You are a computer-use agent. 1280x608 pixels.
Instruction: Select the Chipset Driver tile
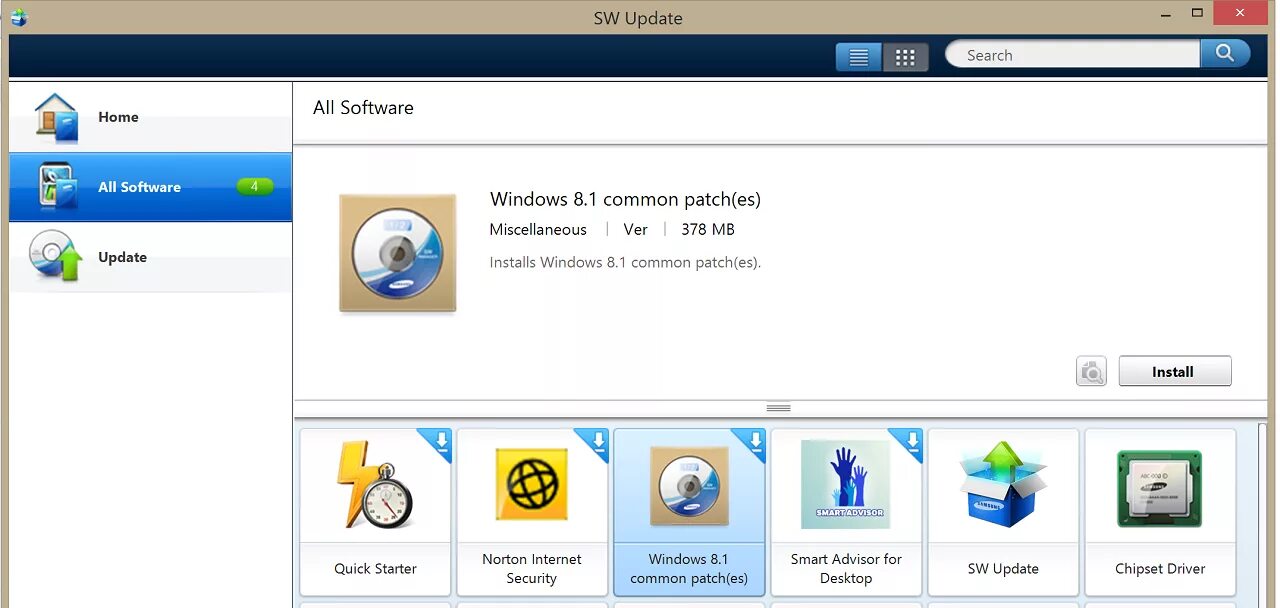click(1160, 512)
